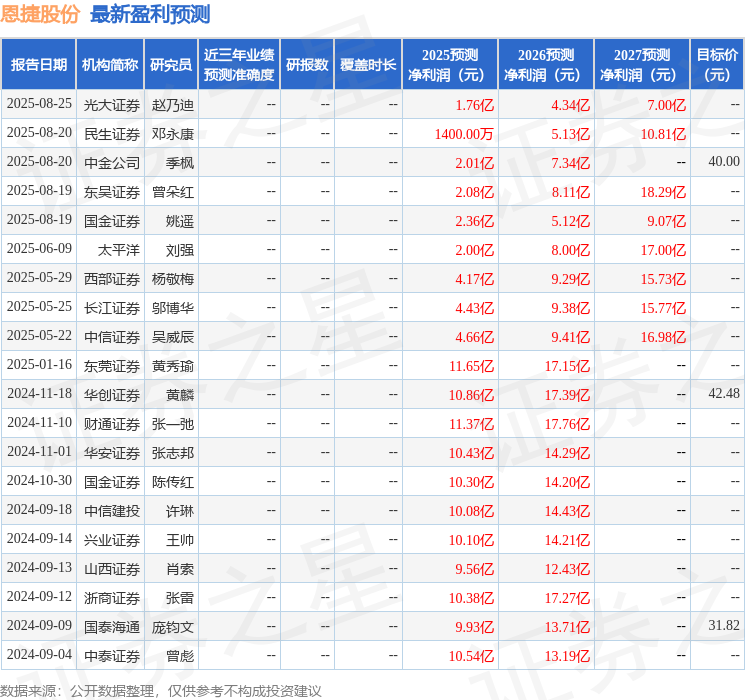This screenshot has height=700, width=745.
Task: Select the 机构简称 column header
Action: pyautogui.click(x=110, y=65)
